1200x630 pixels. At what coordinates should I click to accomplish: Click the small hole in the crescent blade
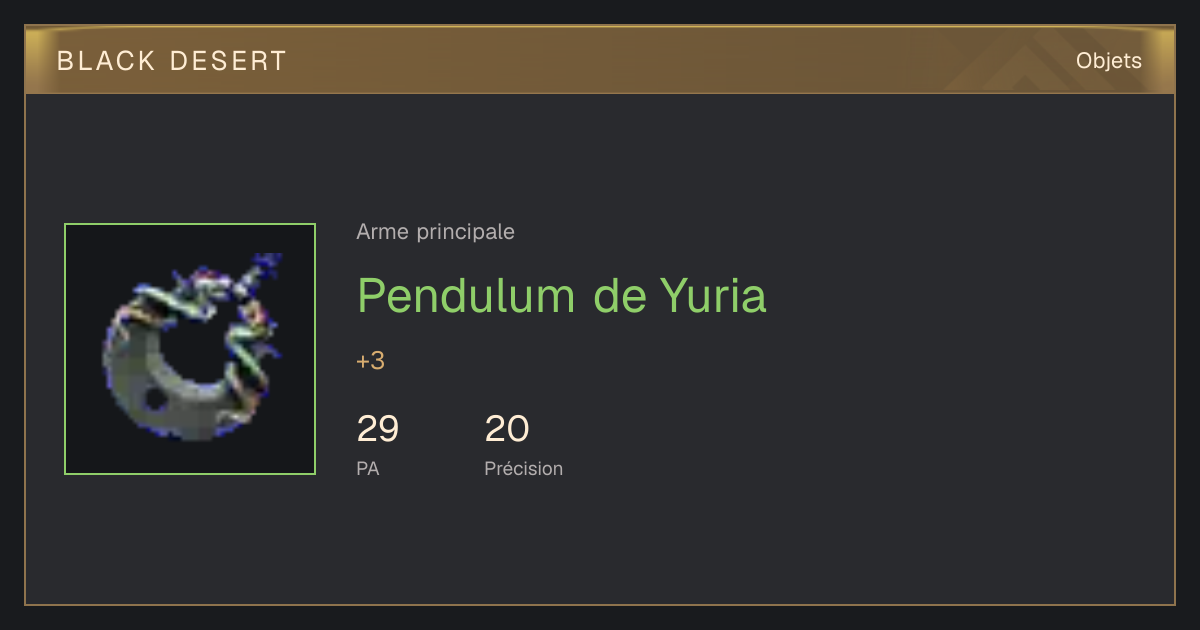(x=156, y=399)
